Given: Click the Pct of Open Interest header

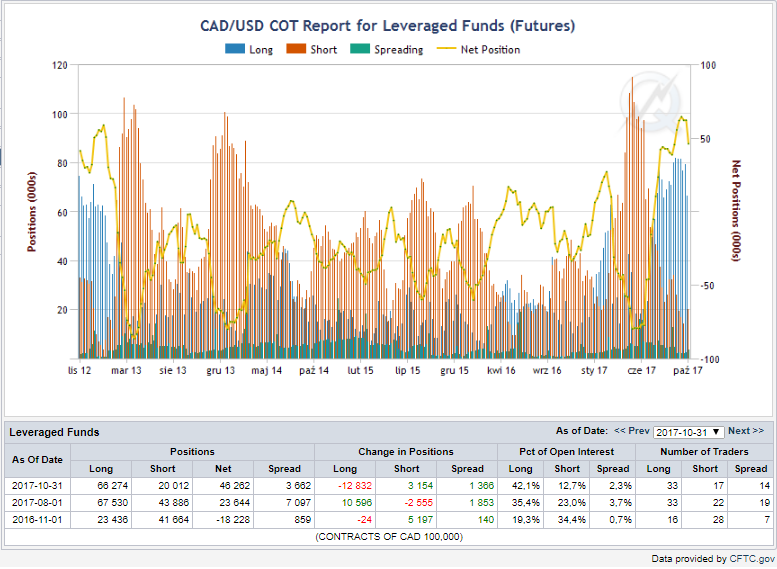Looking at the screenshot, I should coord(566,452).
